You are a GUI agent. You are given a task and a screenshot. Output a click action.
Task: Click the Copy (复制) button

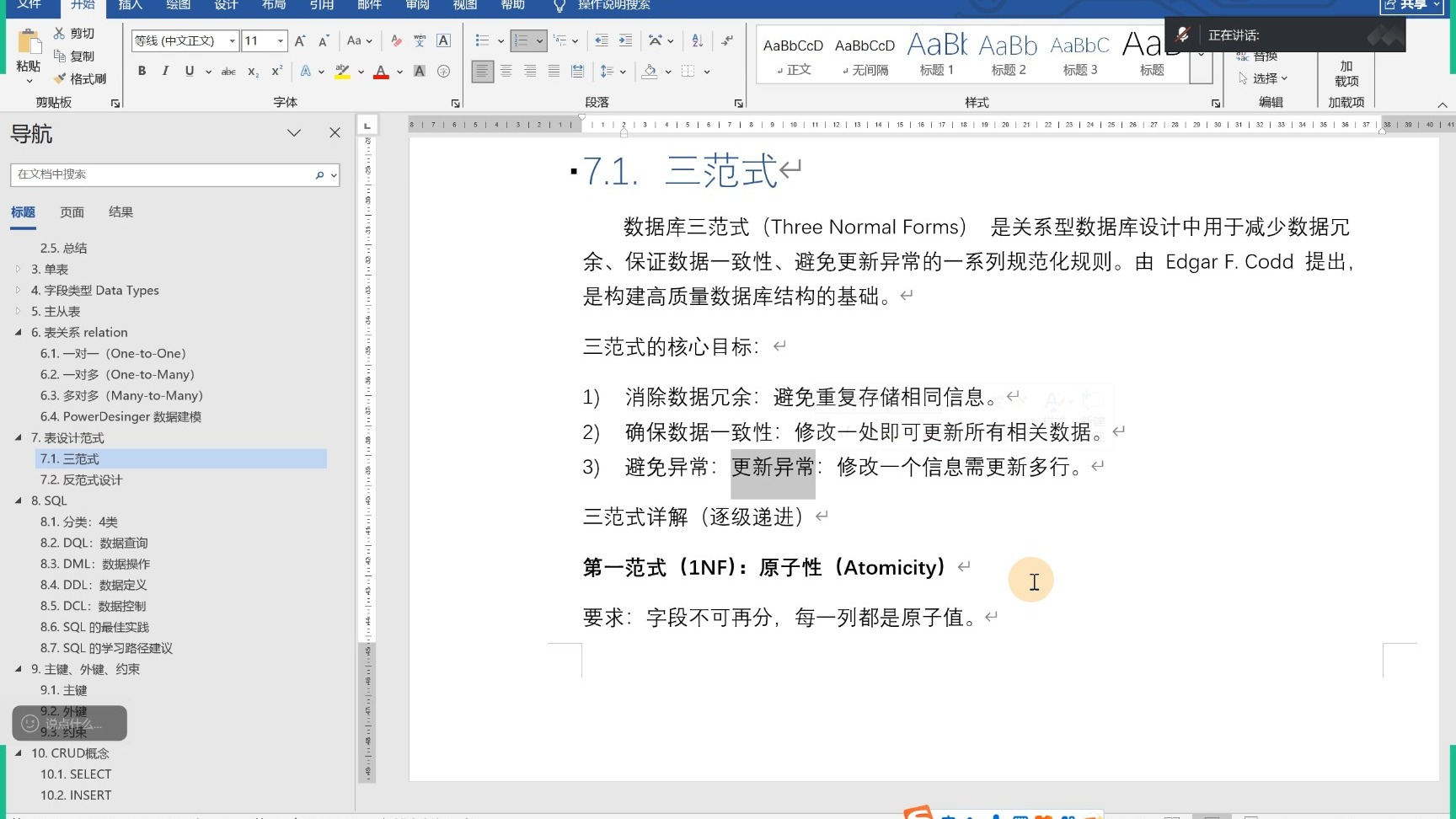tap(74, 56)
